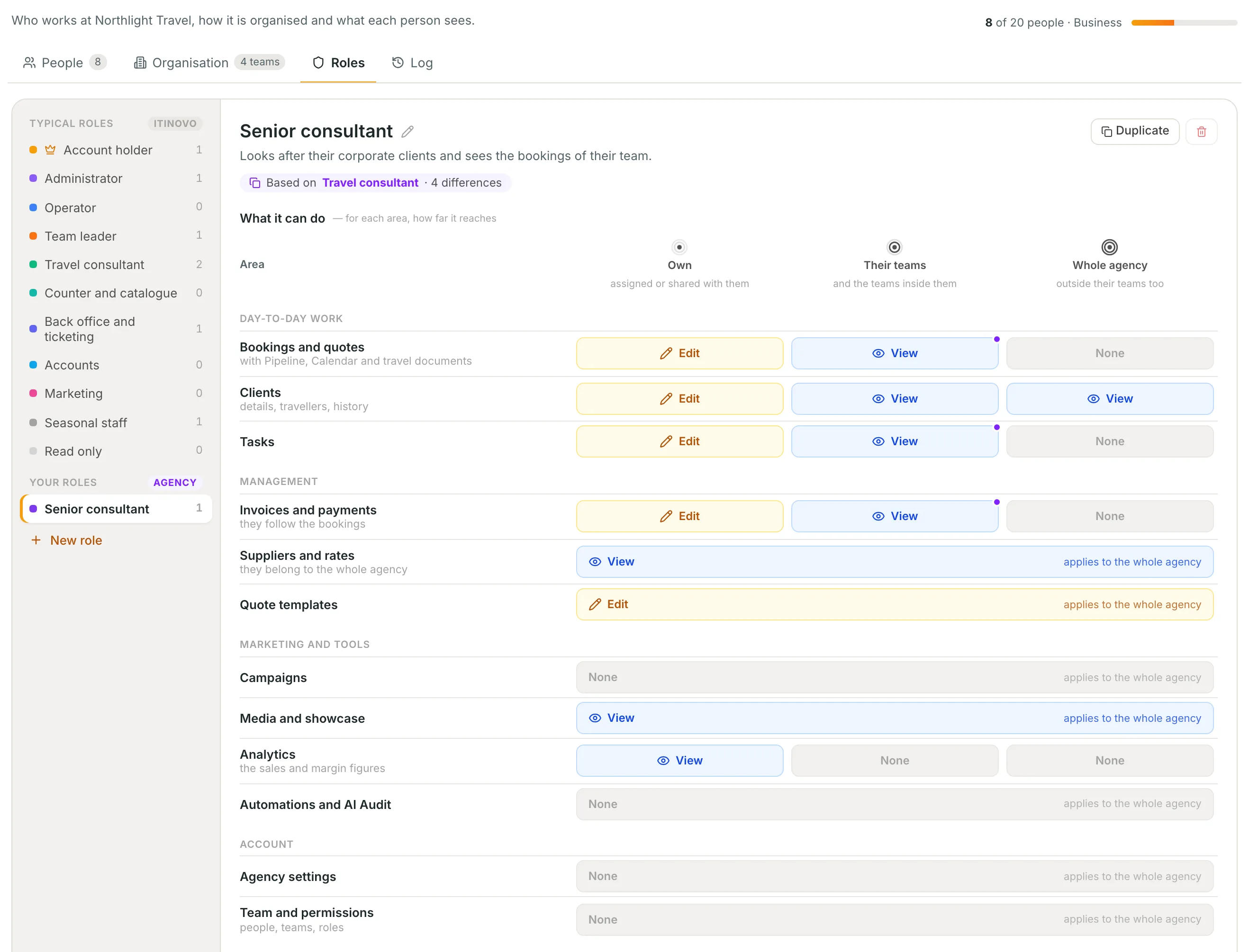Toggle Analytics Own View cell

click(679, 760)
